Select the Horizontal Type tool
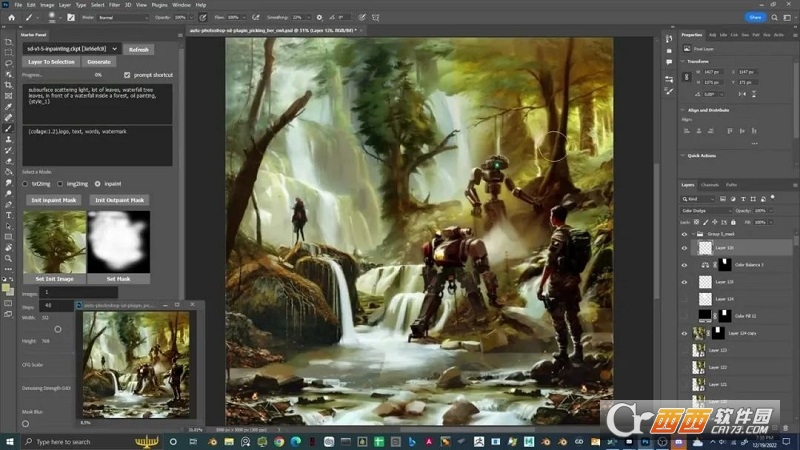The width and height of the screenshot is (800, 450). point(8,215)
